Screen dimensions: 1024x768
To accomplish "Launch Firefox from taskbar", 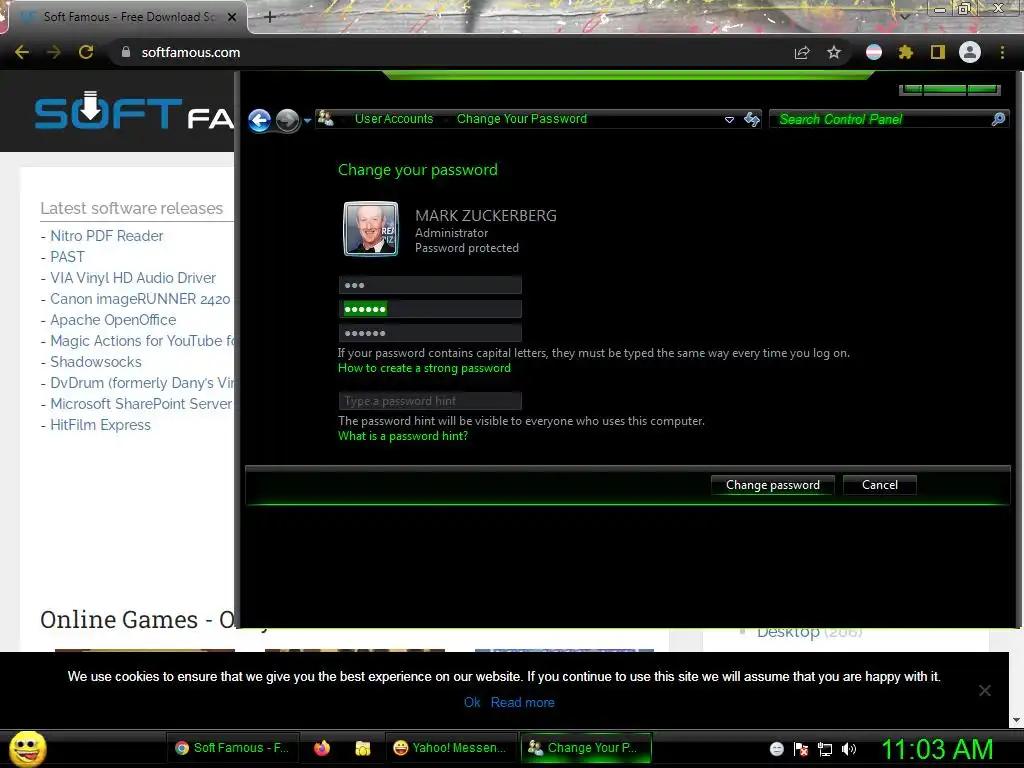I will click(322, 748).
